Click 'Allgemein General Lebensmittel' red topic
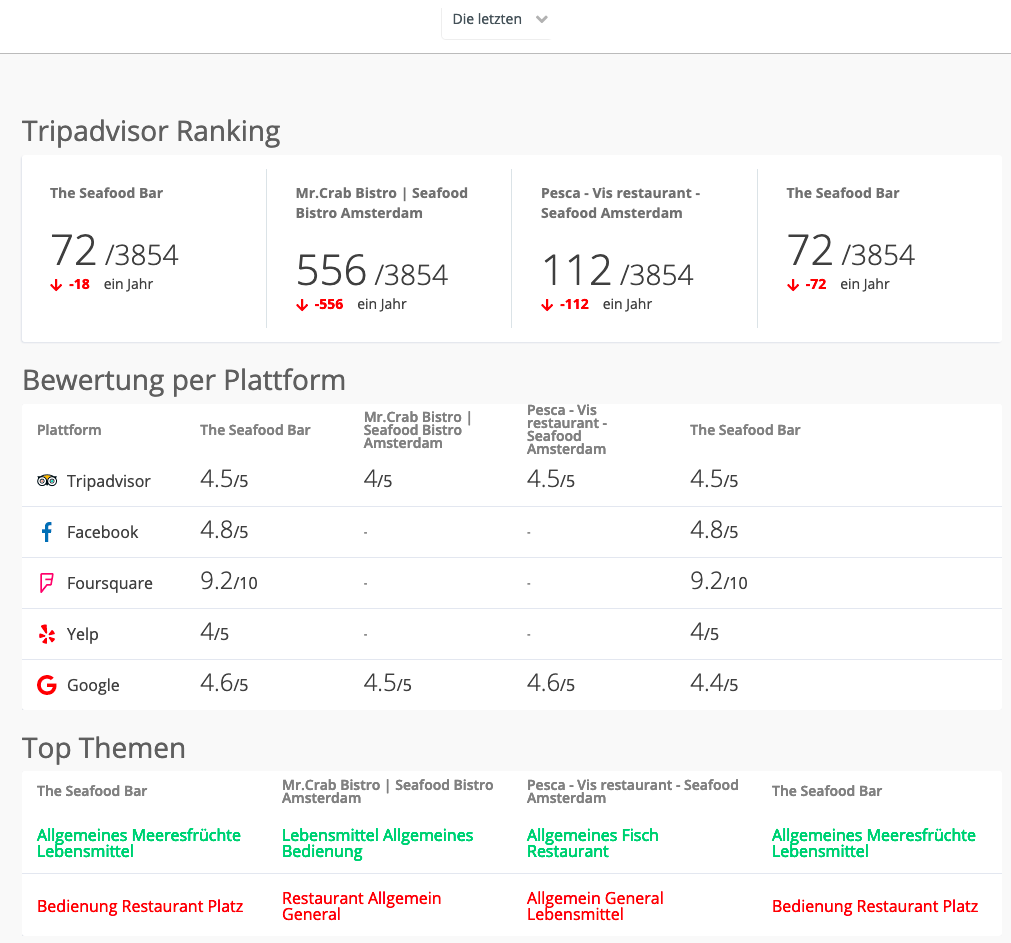Image resolution: width=1011 pixels, height=943 pixels. click(x=595, y=906)
